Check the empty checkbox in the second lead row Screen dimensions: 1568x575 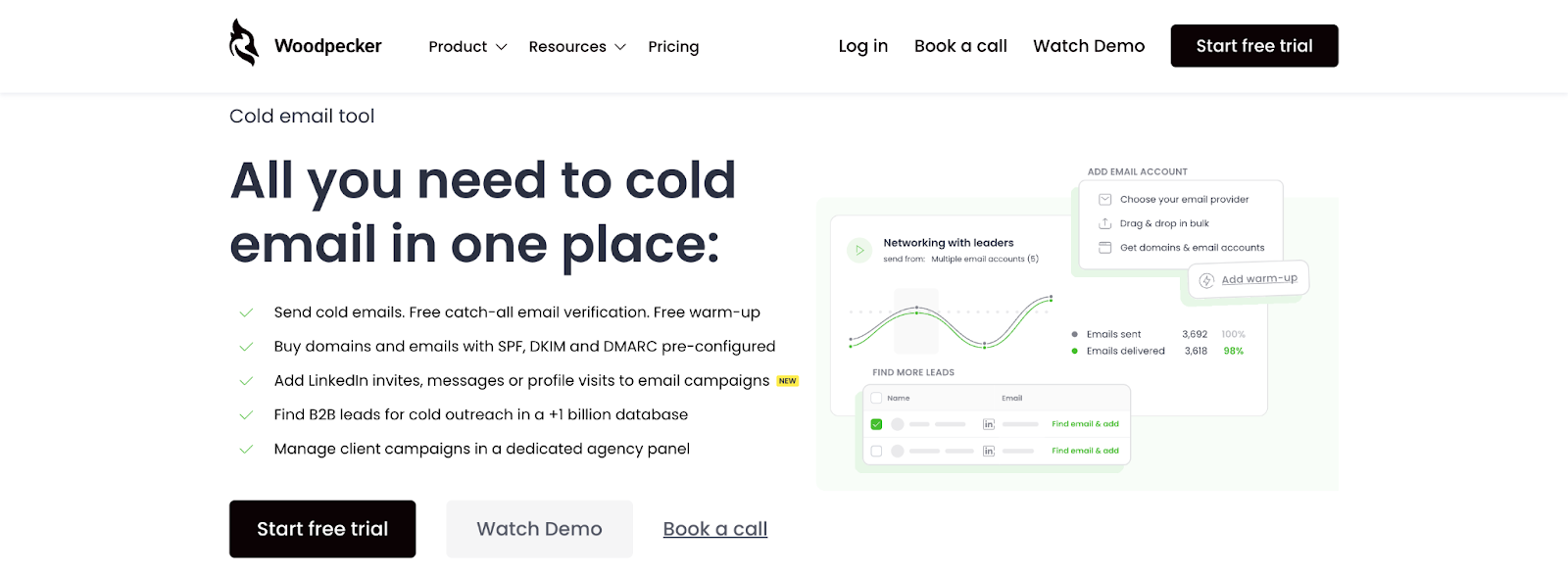[x=876, y=451]
